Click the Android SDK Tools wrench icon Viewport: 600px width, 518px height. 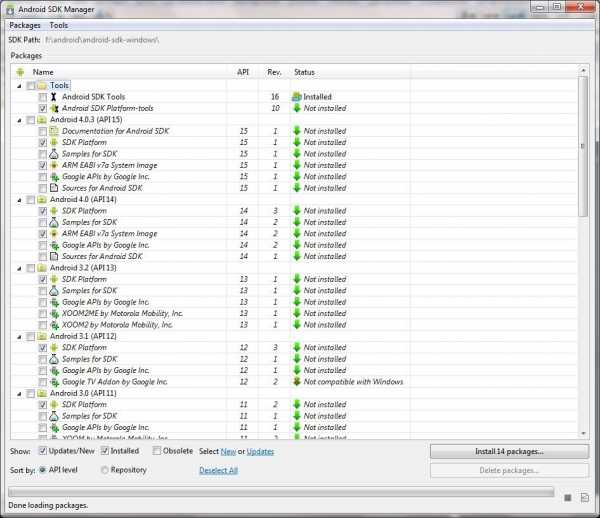pos(54,97)
